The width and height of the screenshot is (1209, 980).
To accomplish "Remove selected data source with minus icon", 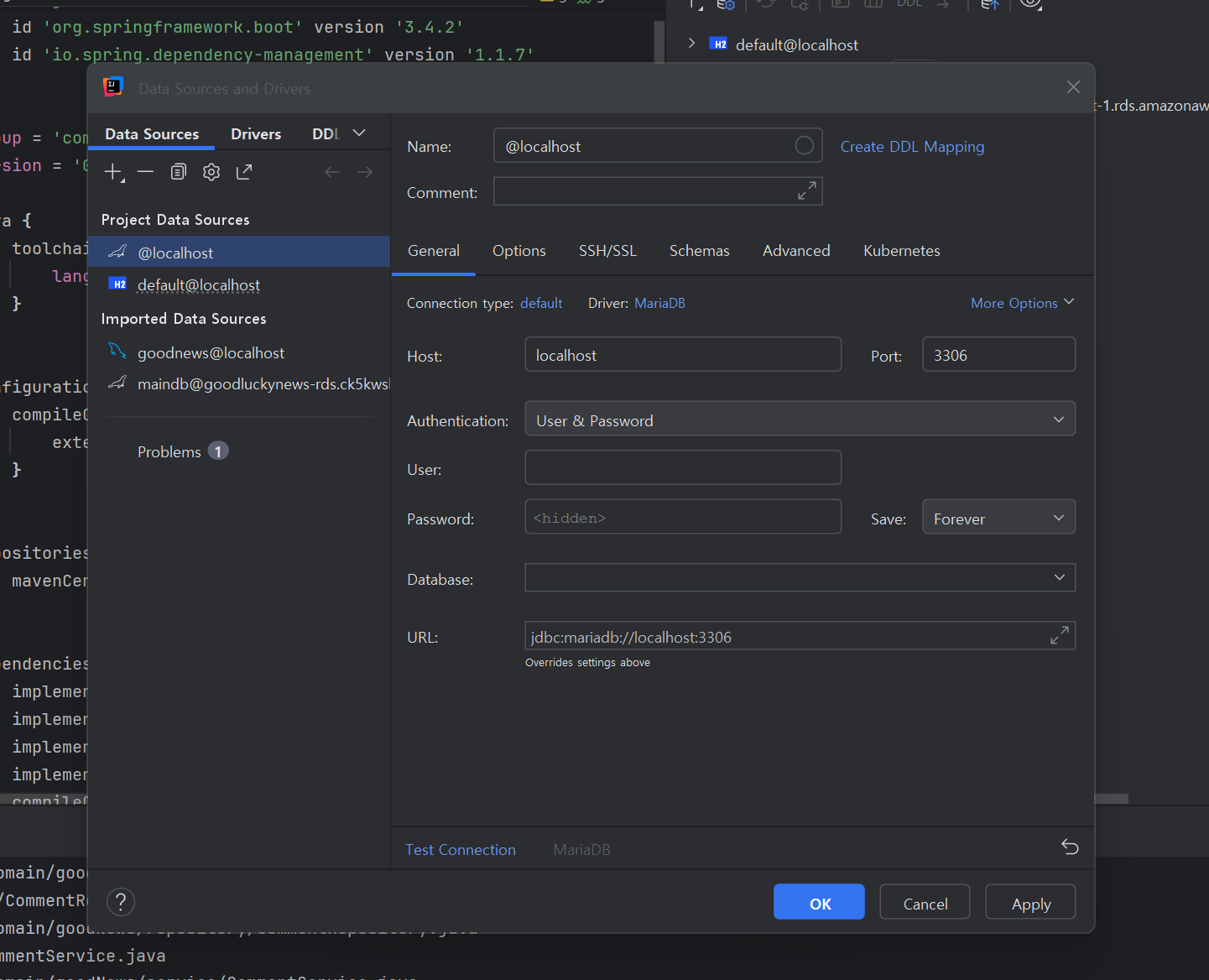I will tap(145, 172).
